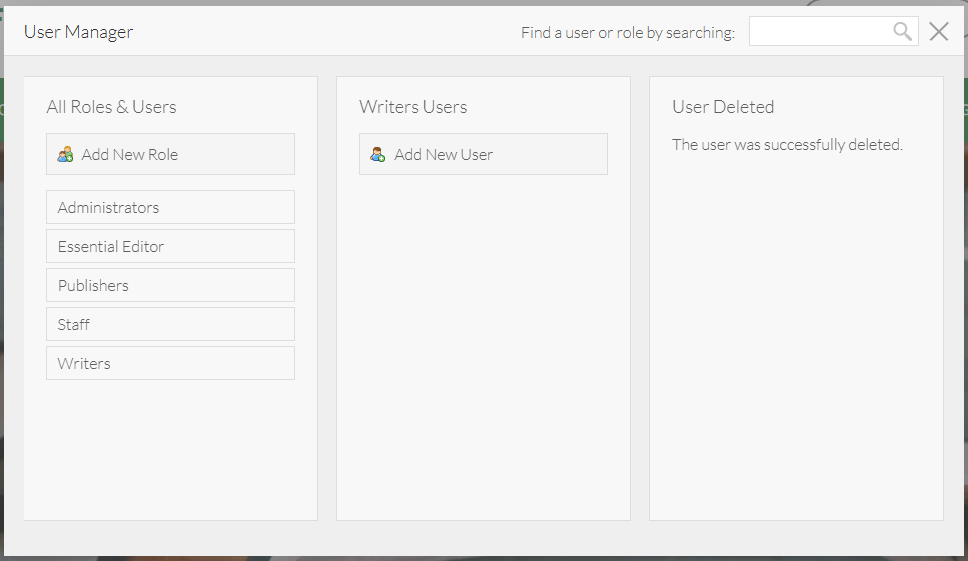The image size is (968, 561).
Task: Choose the Publishers role from the list
Action: 170,285
